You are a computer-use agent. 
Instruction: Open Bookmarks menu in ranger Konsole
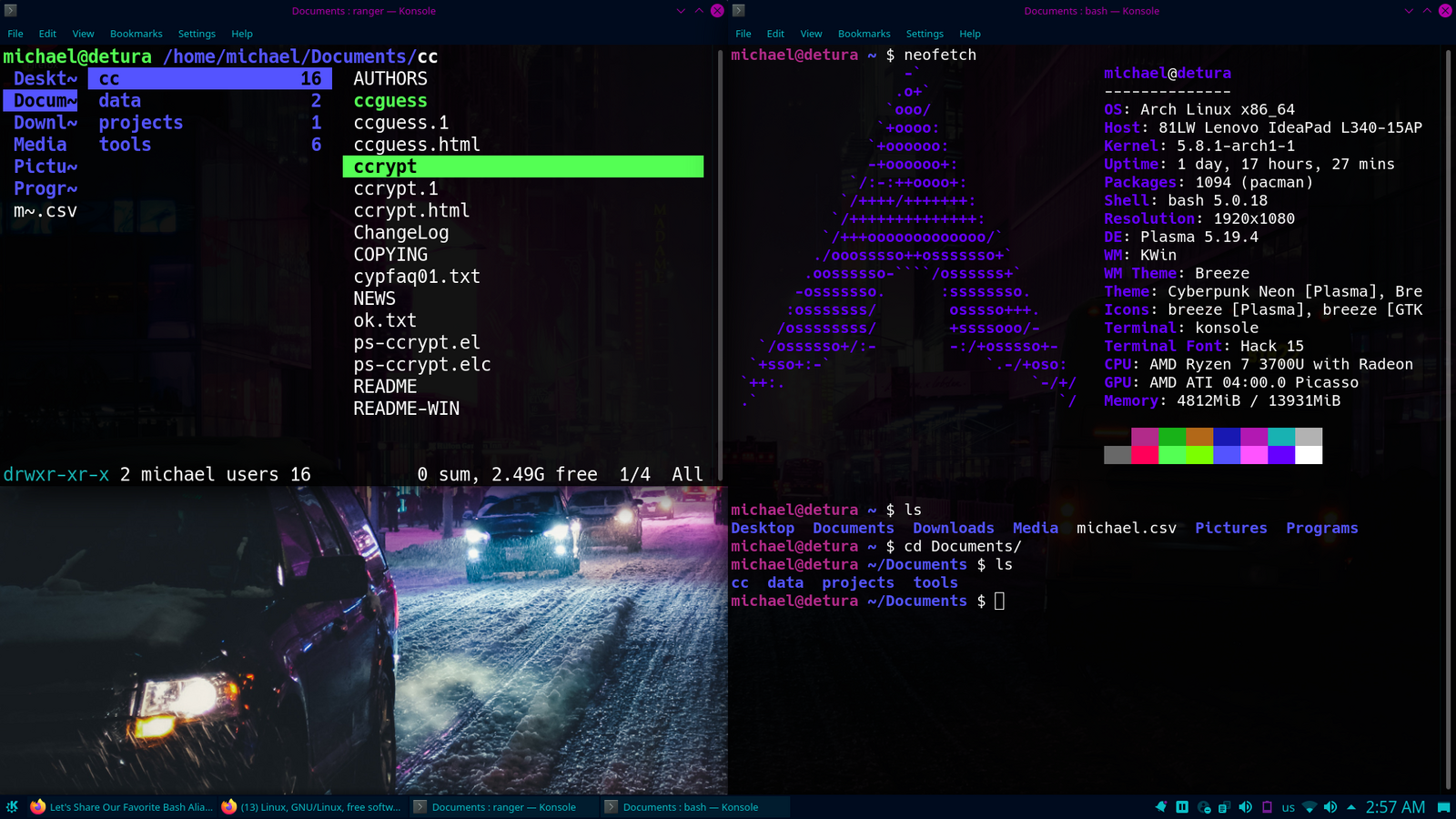pyautogui.click(x=136, y=34)
